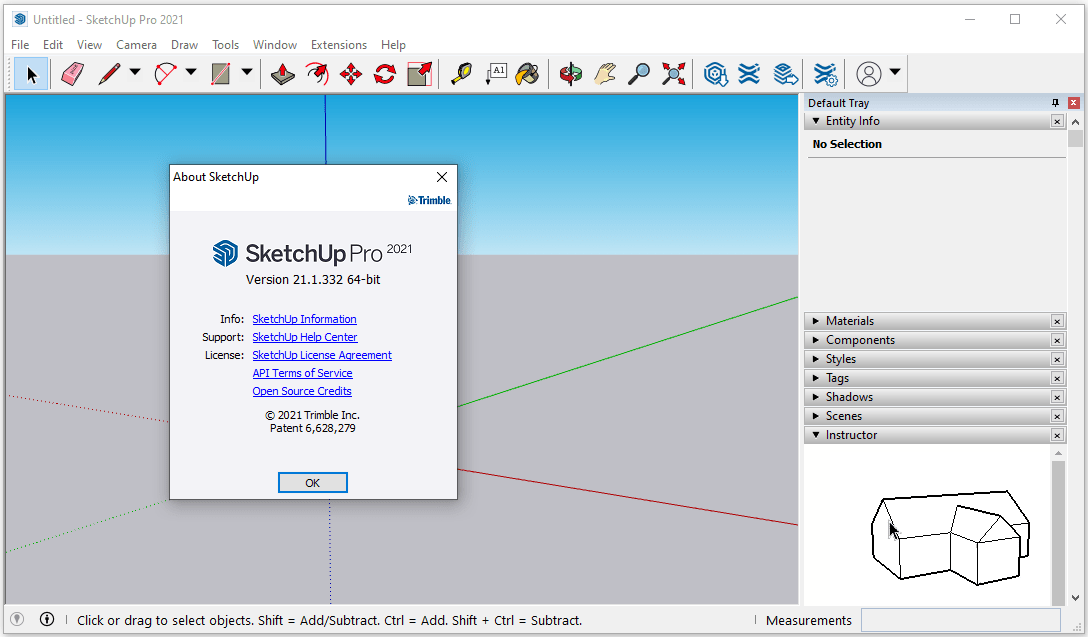Viewport: 1088px width, 637px height.
Task: Open the account dropdown arrow
Action: click(895, 72)
